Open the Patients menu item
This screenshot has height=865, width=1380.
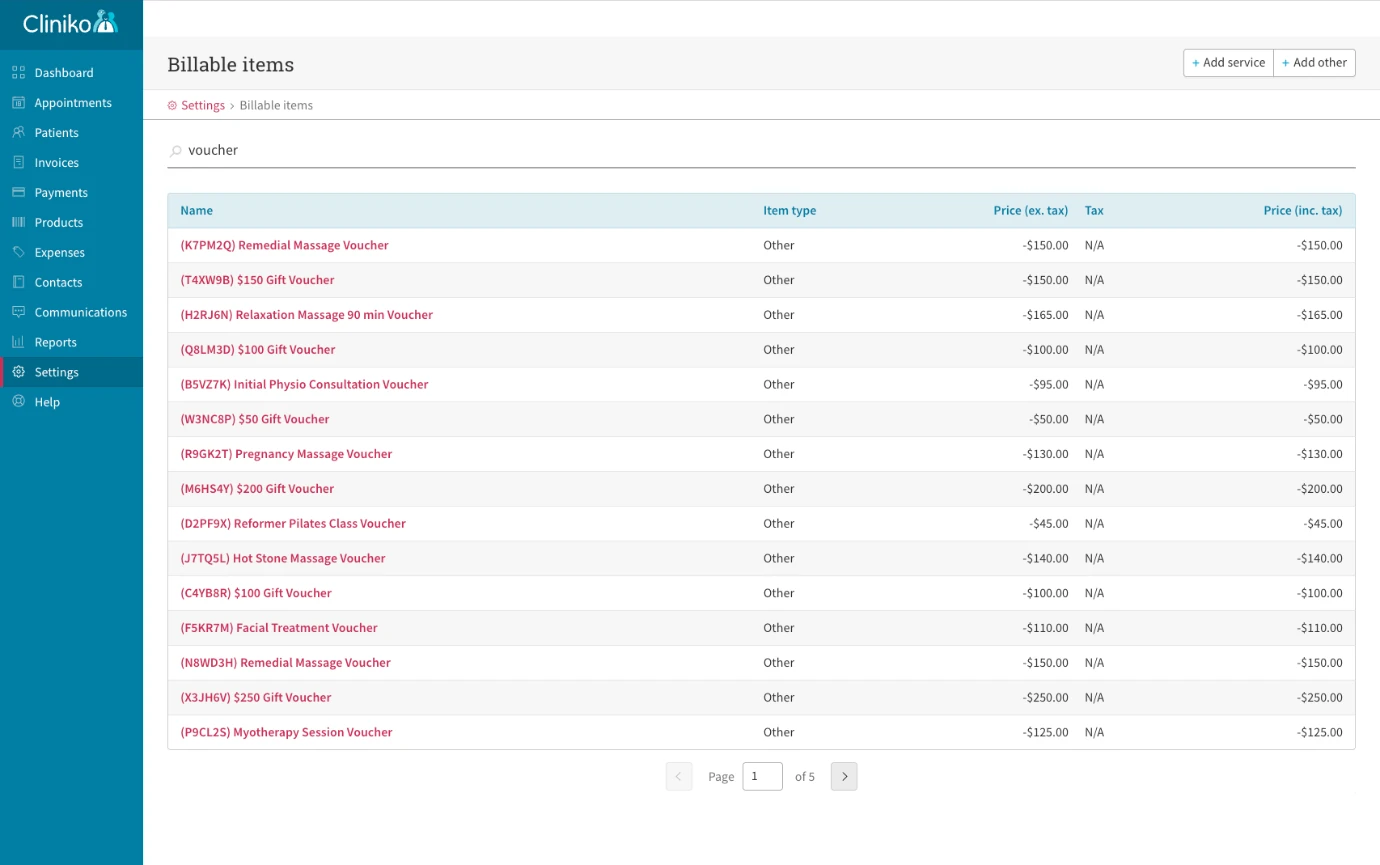click(x=71, y=132)
